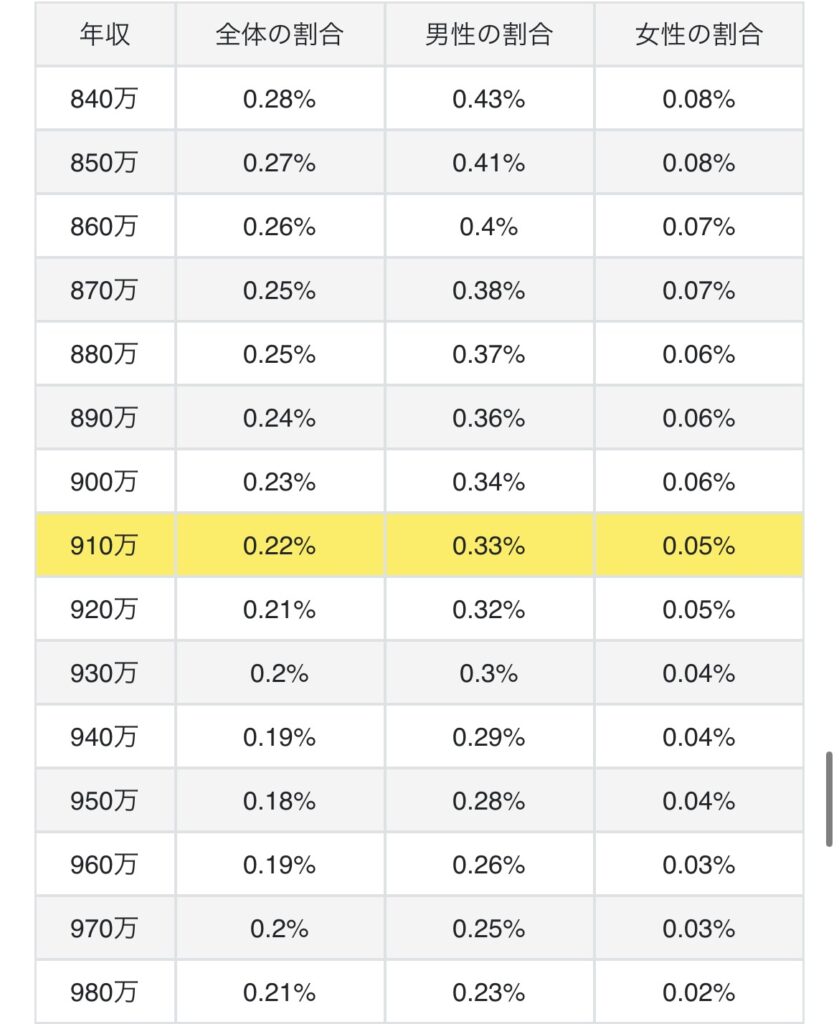The image size is (839, 1024).
Task: Select the 870万 income cell
Action: tap(105, 290)
